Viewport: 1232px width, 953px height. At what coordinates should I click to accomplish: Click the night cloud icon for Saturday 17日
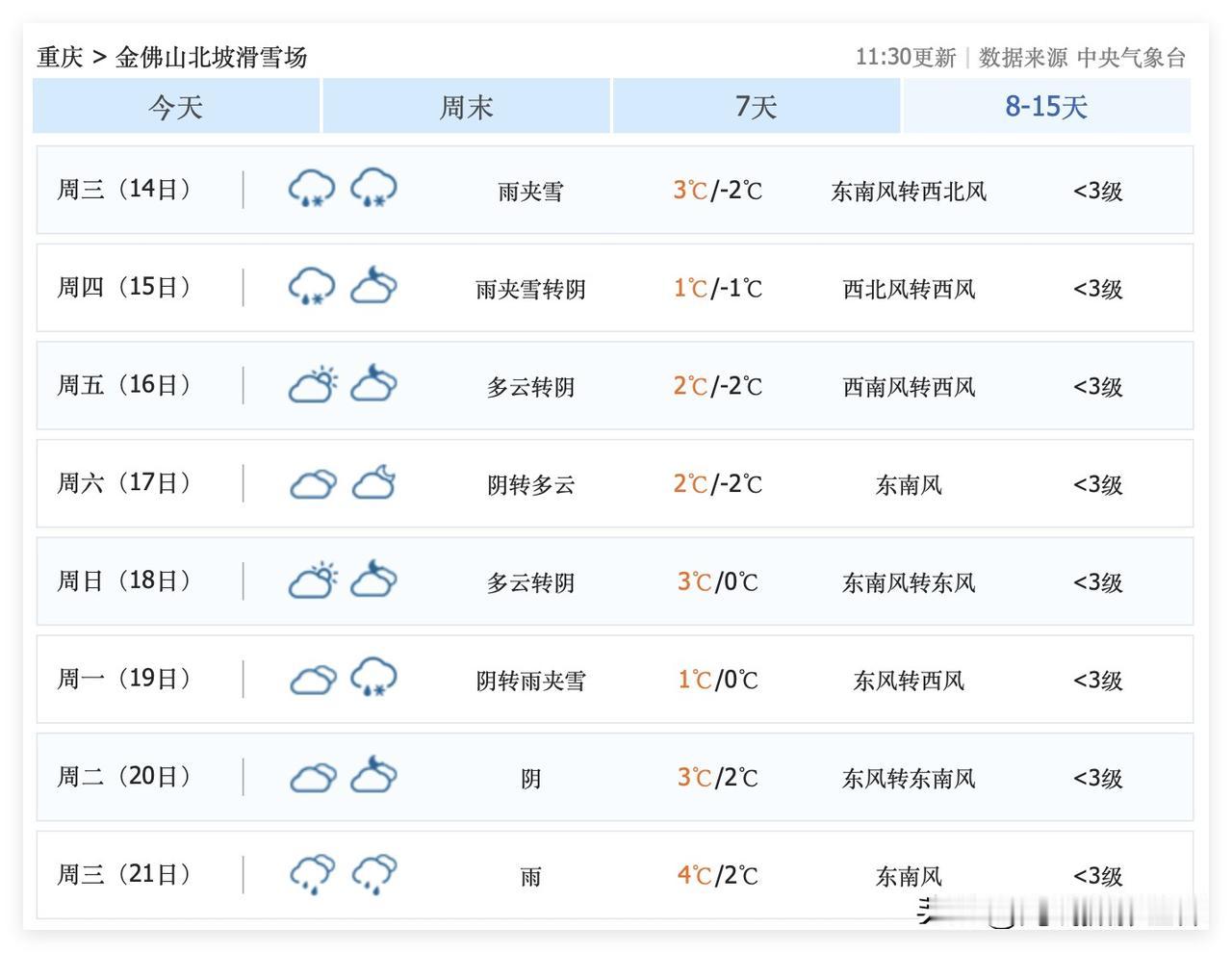tap(373, 483)
